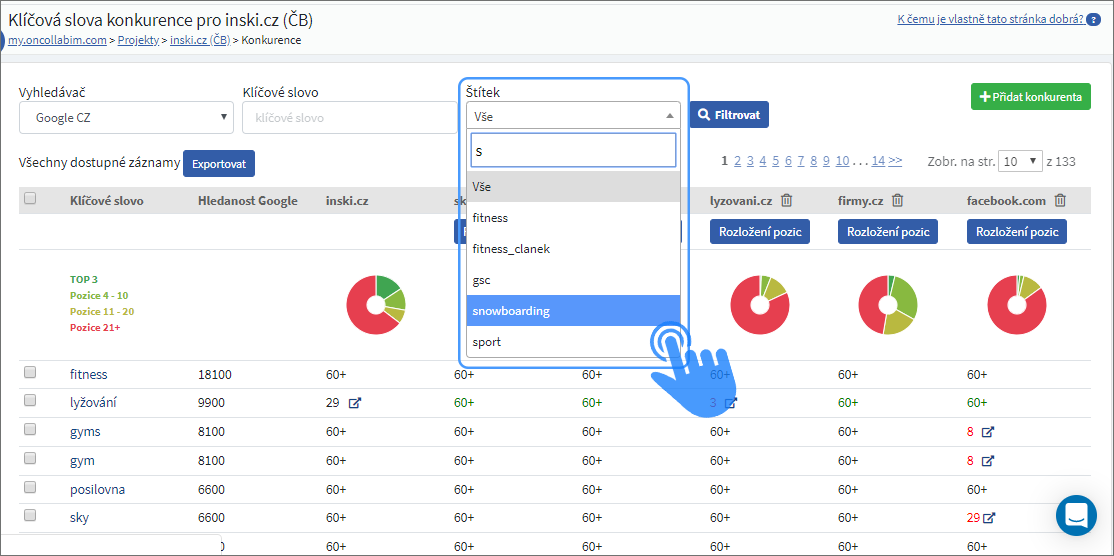Viewport: 1114px width, 556px height.
Task: Open external link icon for sky facebook.com position
Action: tap(989, 518)
